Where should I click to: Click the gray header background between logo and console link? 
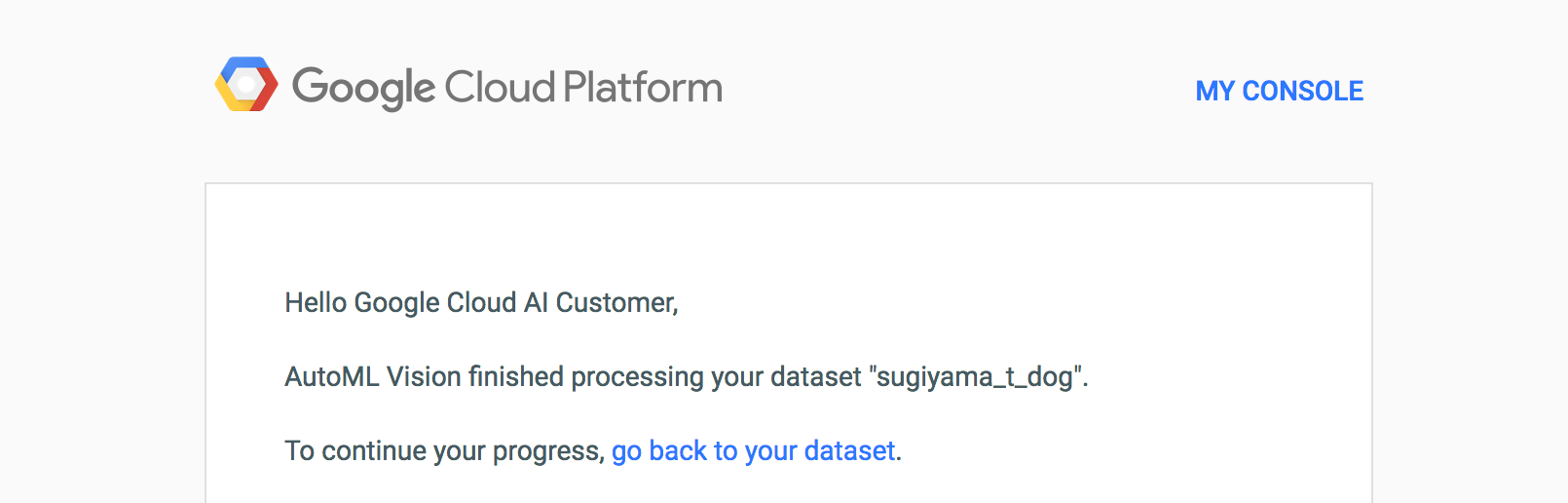coord(954,88)
